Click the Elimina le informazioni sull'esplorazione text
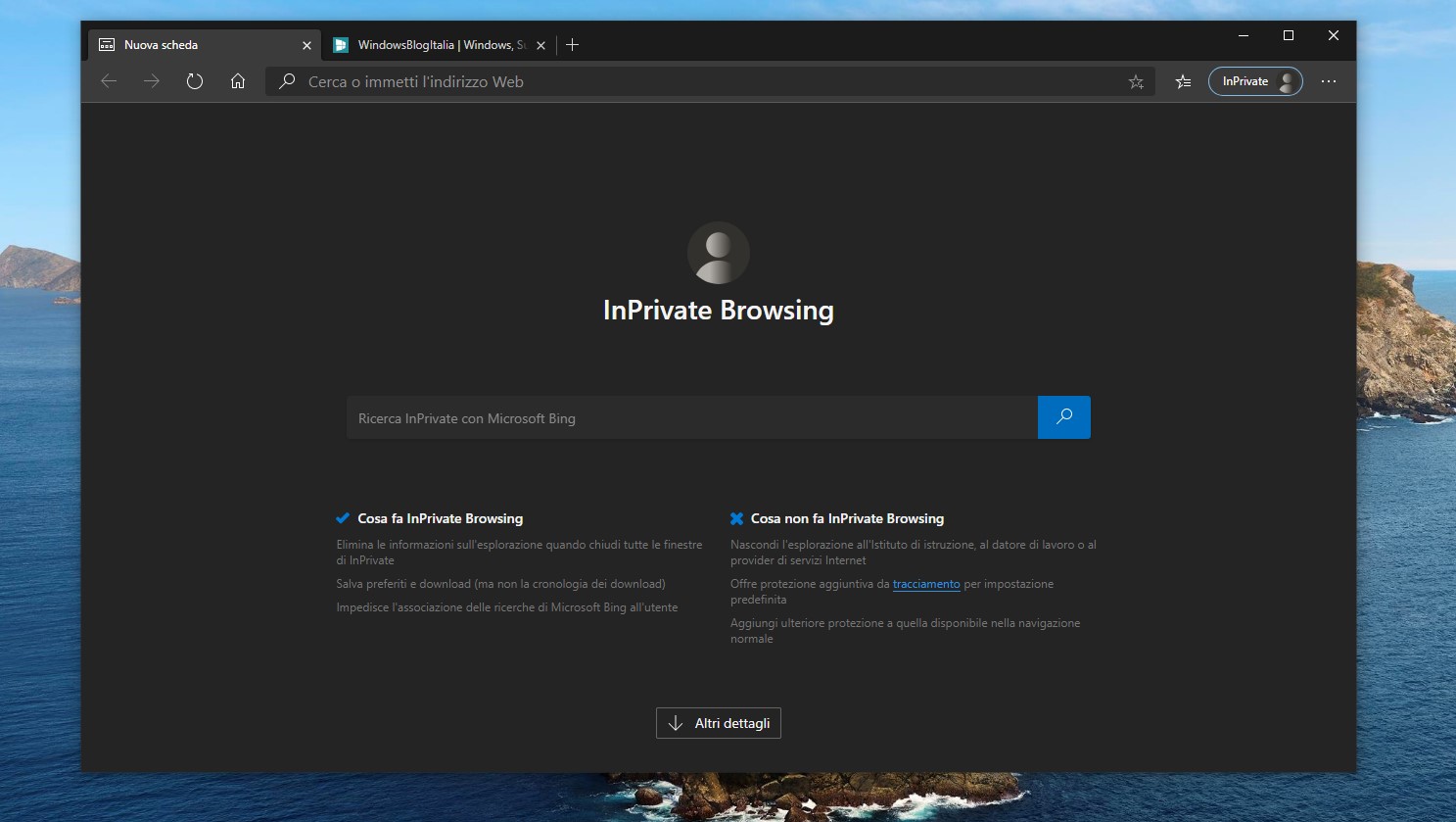The width and height of the screenshot is (1456, 822). [x=519, y=553]
